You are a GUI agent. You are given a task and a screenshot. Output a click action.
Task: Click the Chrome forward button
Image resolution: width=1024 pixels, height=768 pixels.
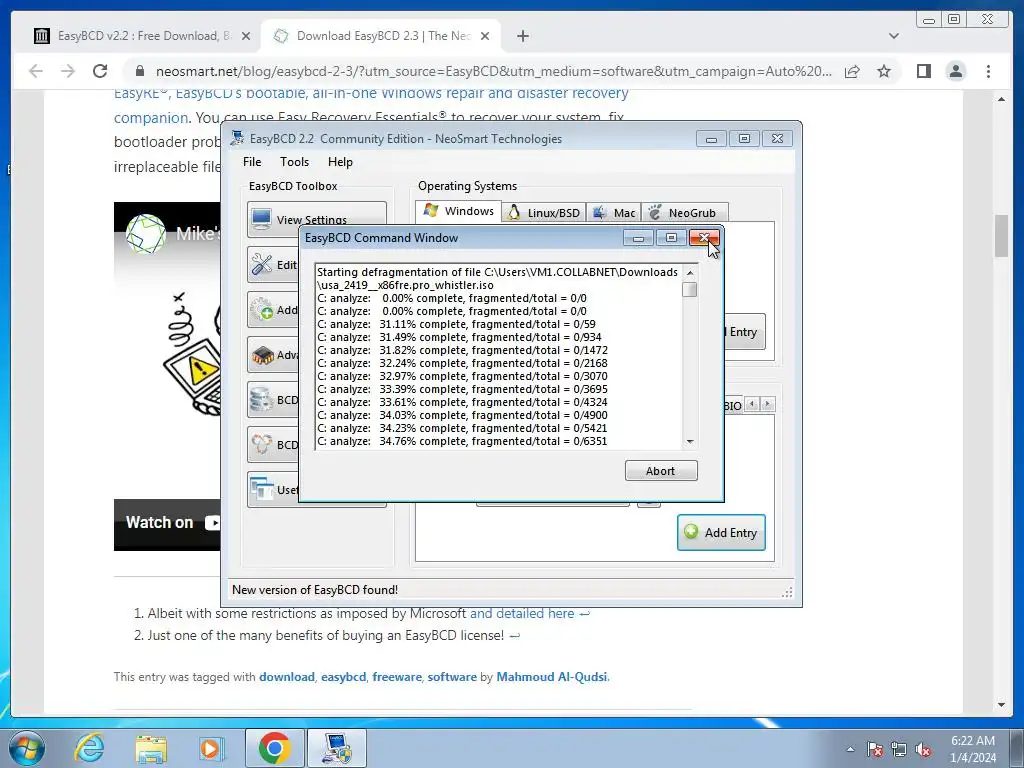click(68, 71)
